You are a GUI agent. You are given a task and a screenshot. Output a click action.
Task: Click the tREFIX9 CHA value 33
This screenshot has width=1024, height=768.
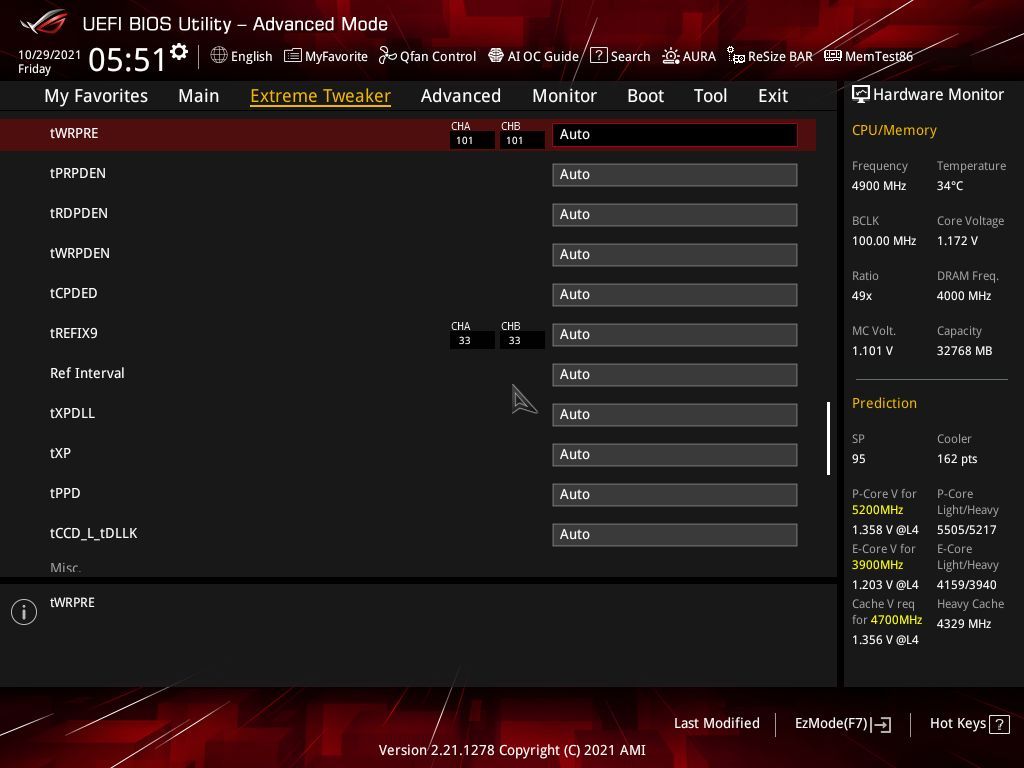[x=472, y=340]
